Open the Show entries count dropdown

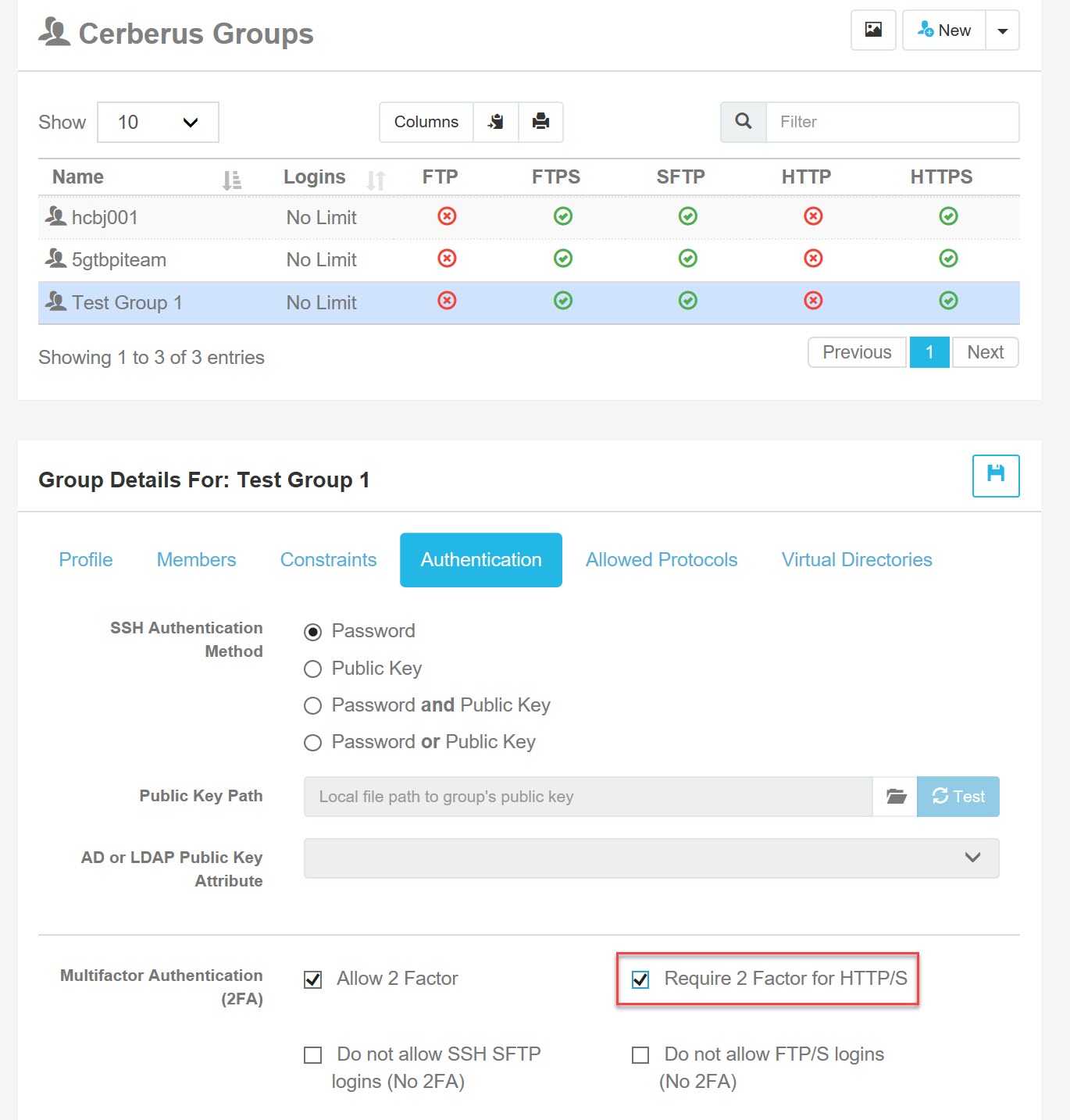158,122
